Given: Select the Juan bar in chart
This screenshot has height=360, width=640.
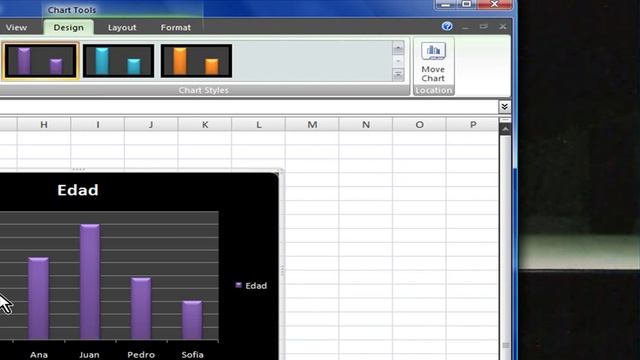Looking at the screenshot, I should pos(90,282).
